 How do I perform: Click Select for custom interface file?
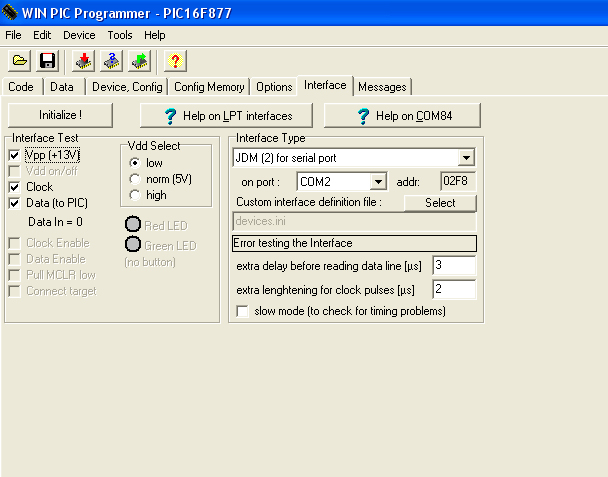pos(440,203)
